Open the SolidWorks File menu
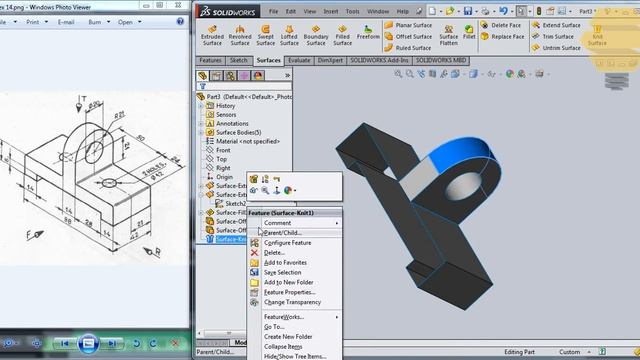Screen dimensions: 640x360 [x=273, y=11]
